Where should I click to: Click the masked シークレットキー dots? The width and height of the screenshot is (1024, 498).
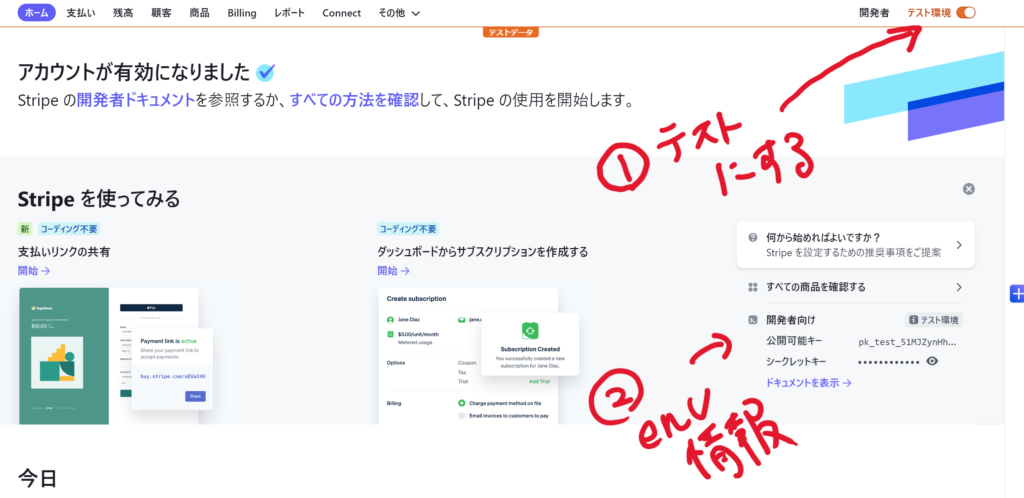coord(888,362)
